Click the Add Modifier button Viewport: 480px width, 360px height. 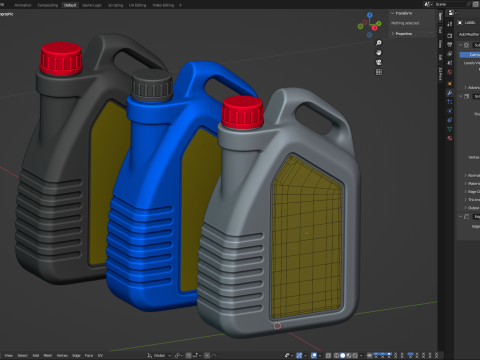469,34
